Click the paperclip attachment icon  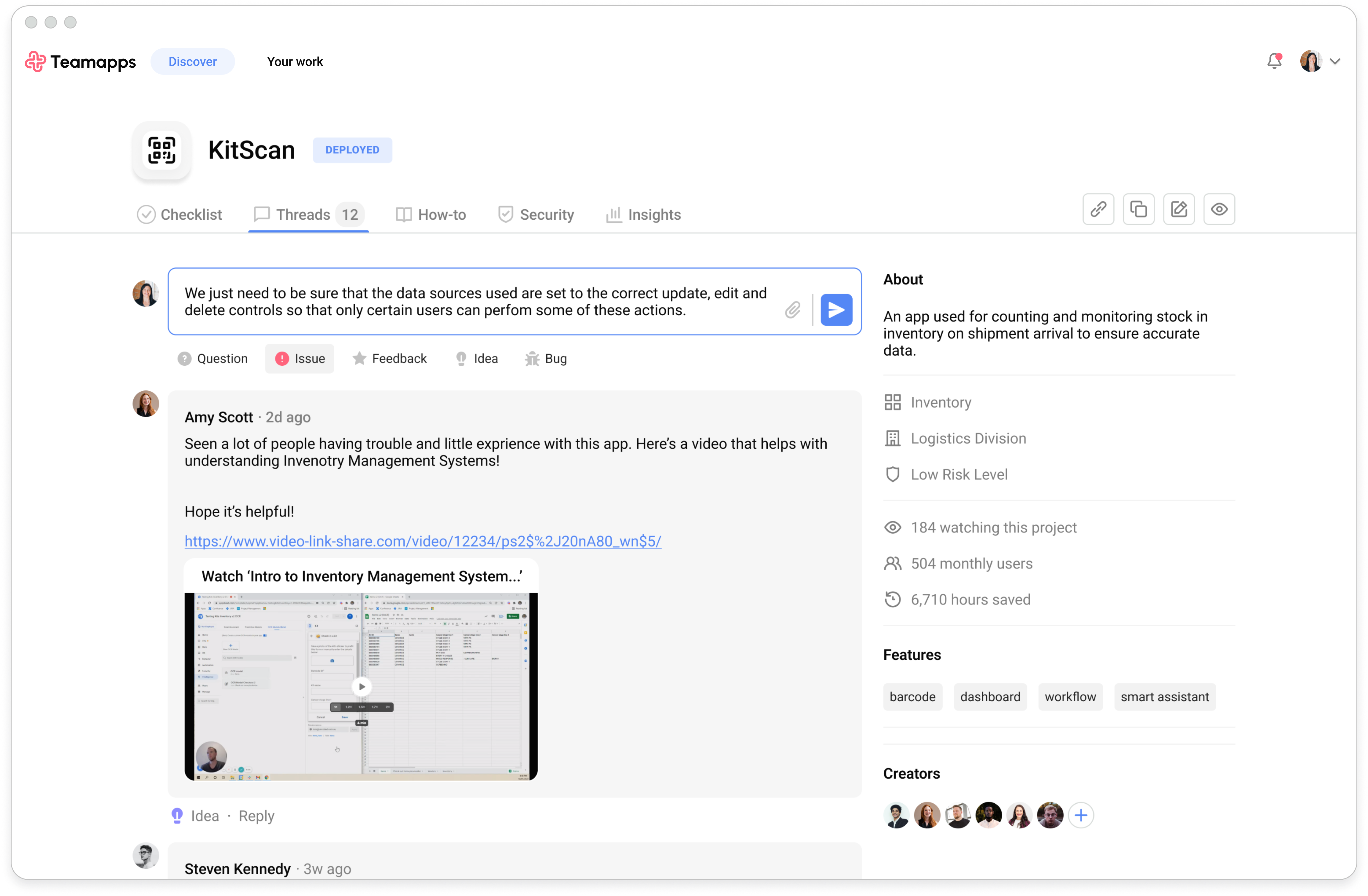[793, 310]
